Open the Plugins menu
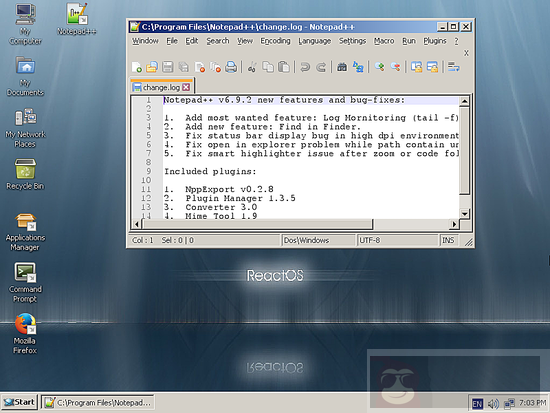This screenshot has width=550, height=413. tap(435, 41)
